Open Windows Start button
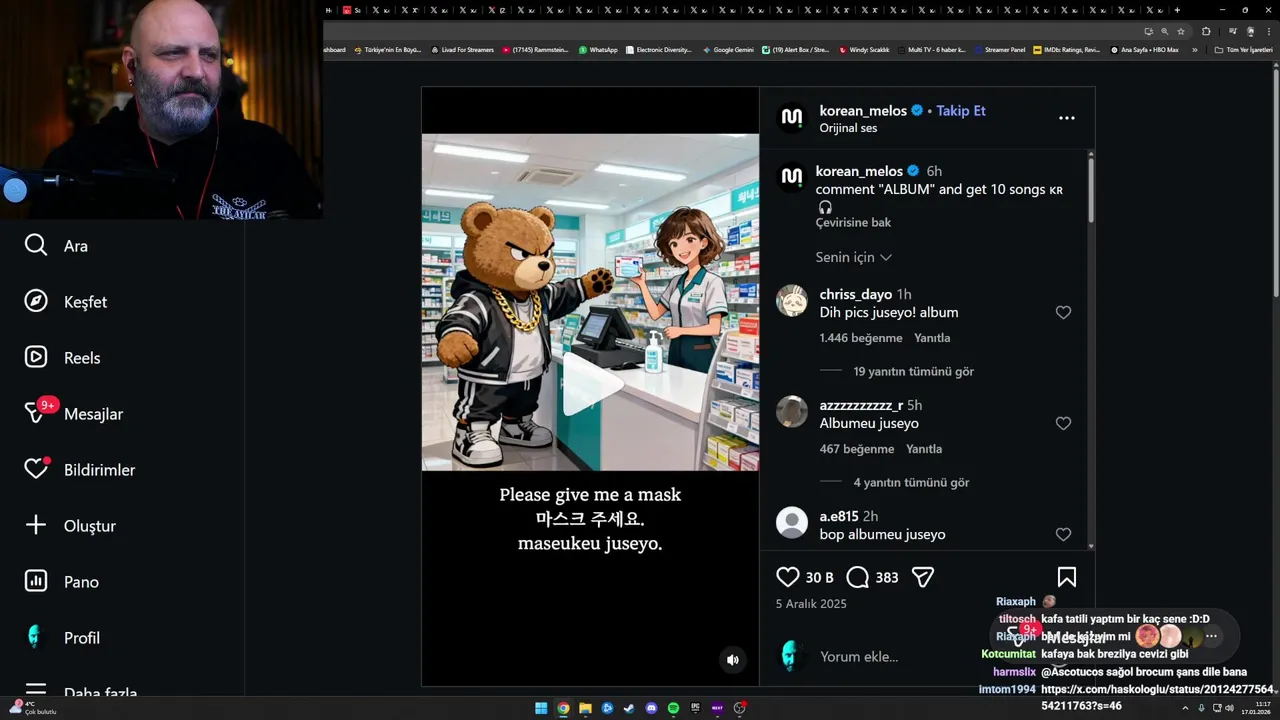 [541, 708]
